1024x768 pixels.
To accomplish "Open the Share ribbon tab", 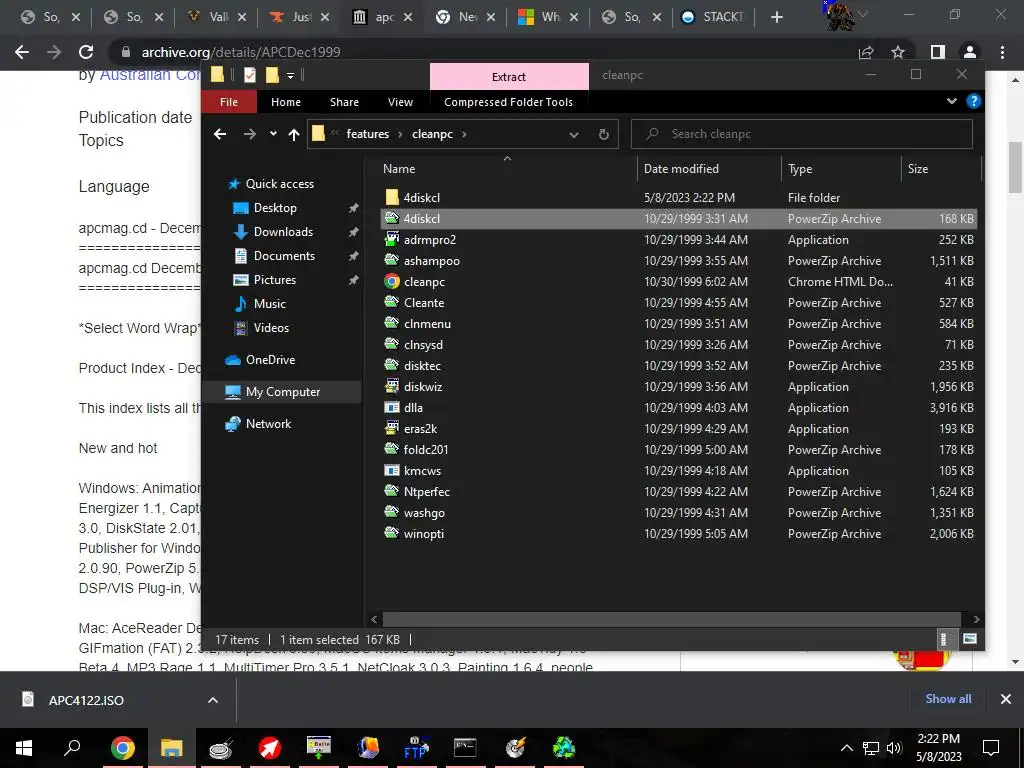I will (x=344, y=102).
